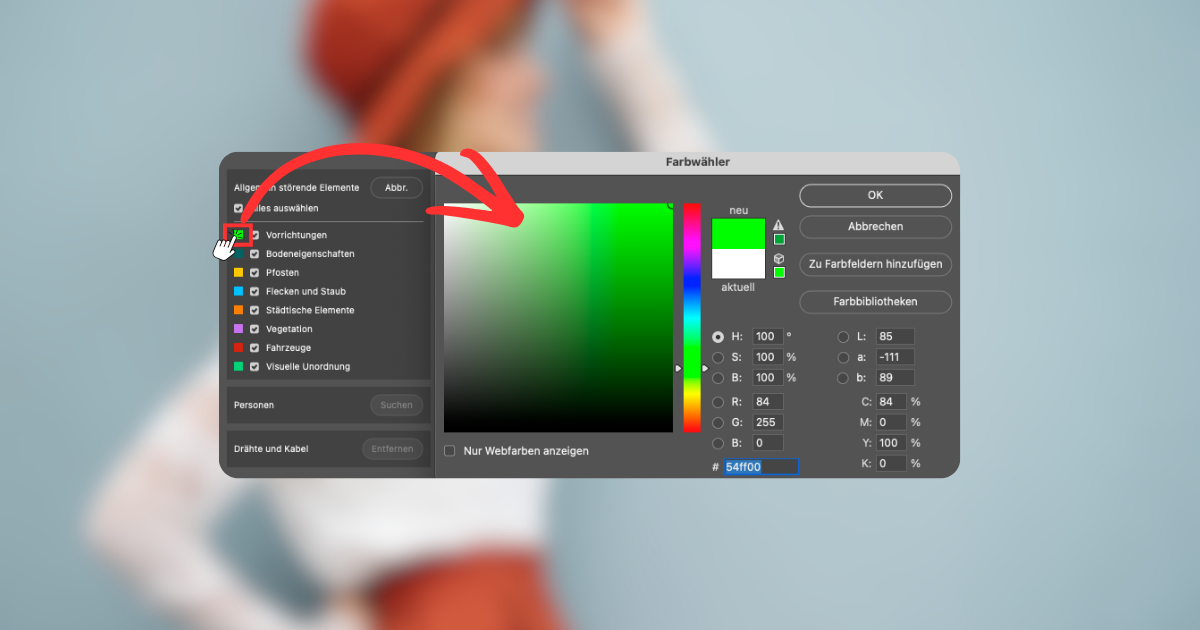Click the gamut replacement color swatch below the warning triangle

click(779, 239)
